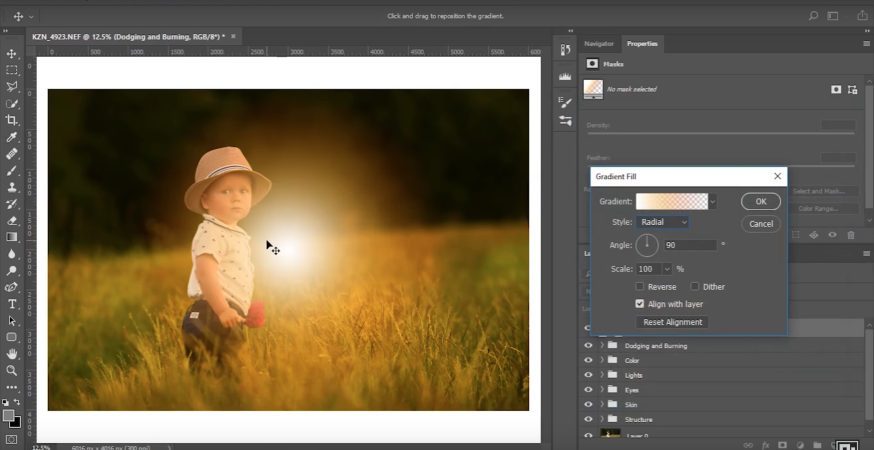This screenshot has width=874, height=450.
Task: Select the Healing Brush tool
Action: pos(11,154)
